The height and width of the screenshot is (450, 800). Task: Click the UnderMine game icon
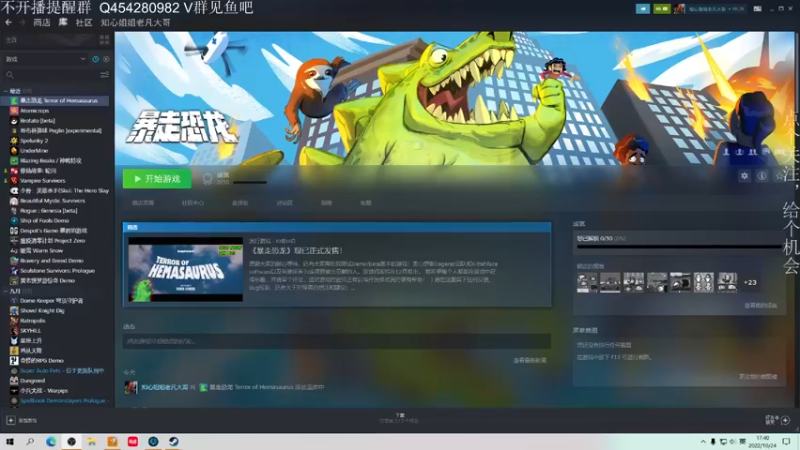(14, 151)
